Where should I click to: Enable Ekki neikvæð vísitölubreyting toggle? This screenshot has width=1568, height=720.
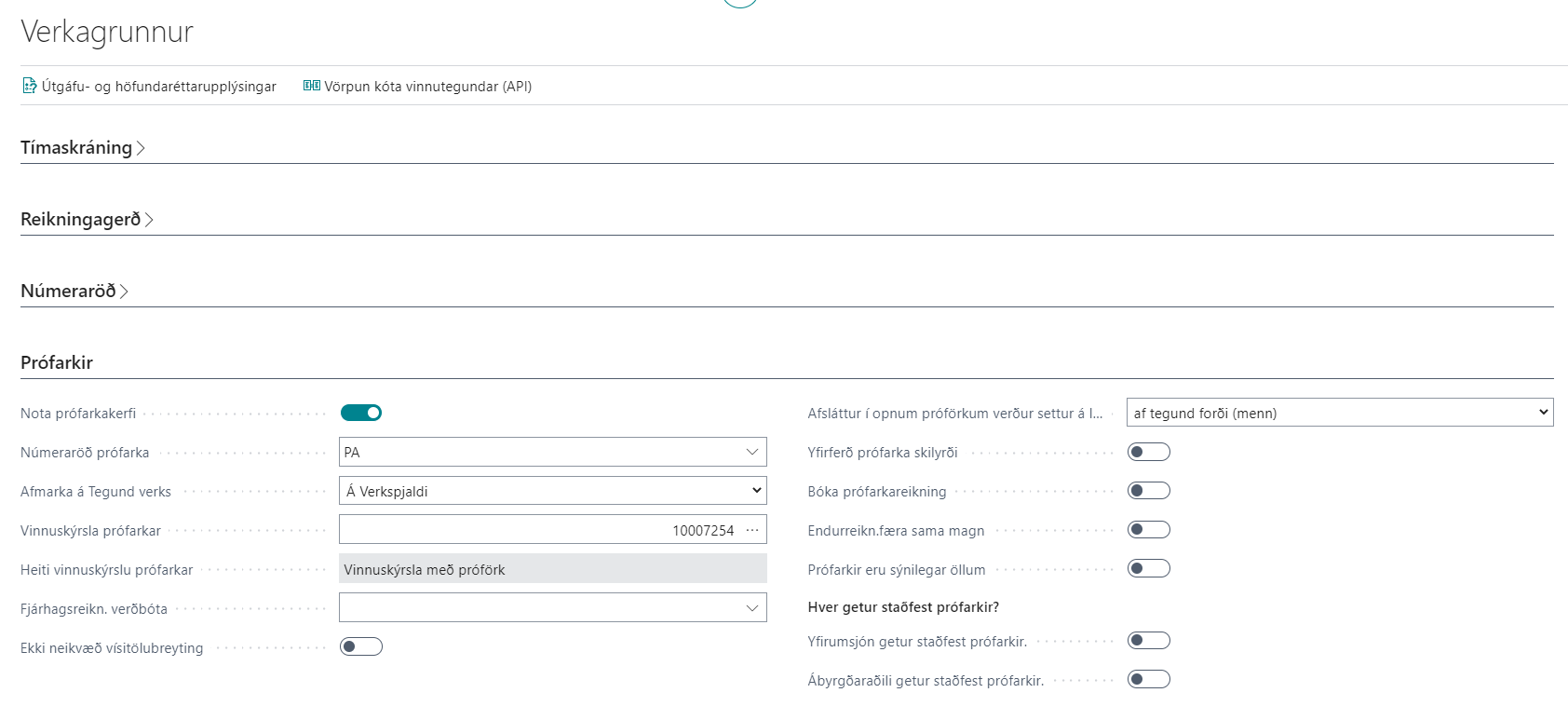(x=361, y=646)
